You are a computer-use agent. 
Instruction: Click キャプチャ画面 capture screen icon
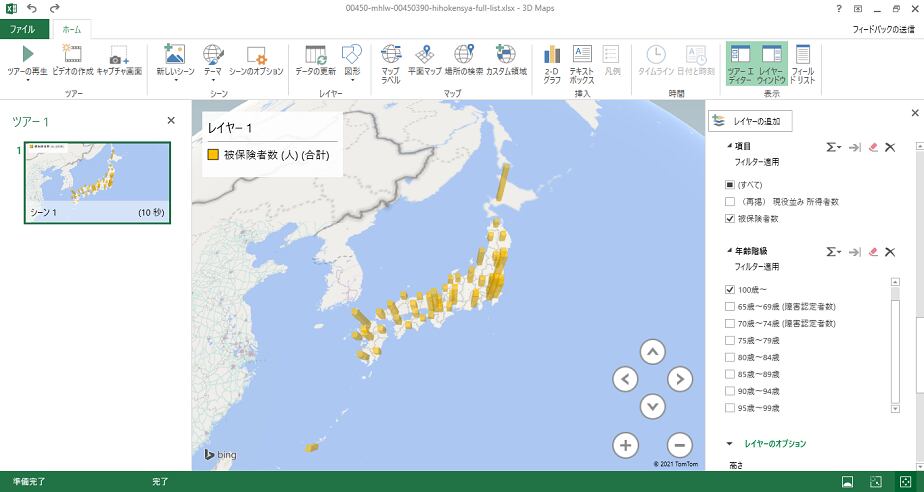pyautogui.click(x=119, y=55)
